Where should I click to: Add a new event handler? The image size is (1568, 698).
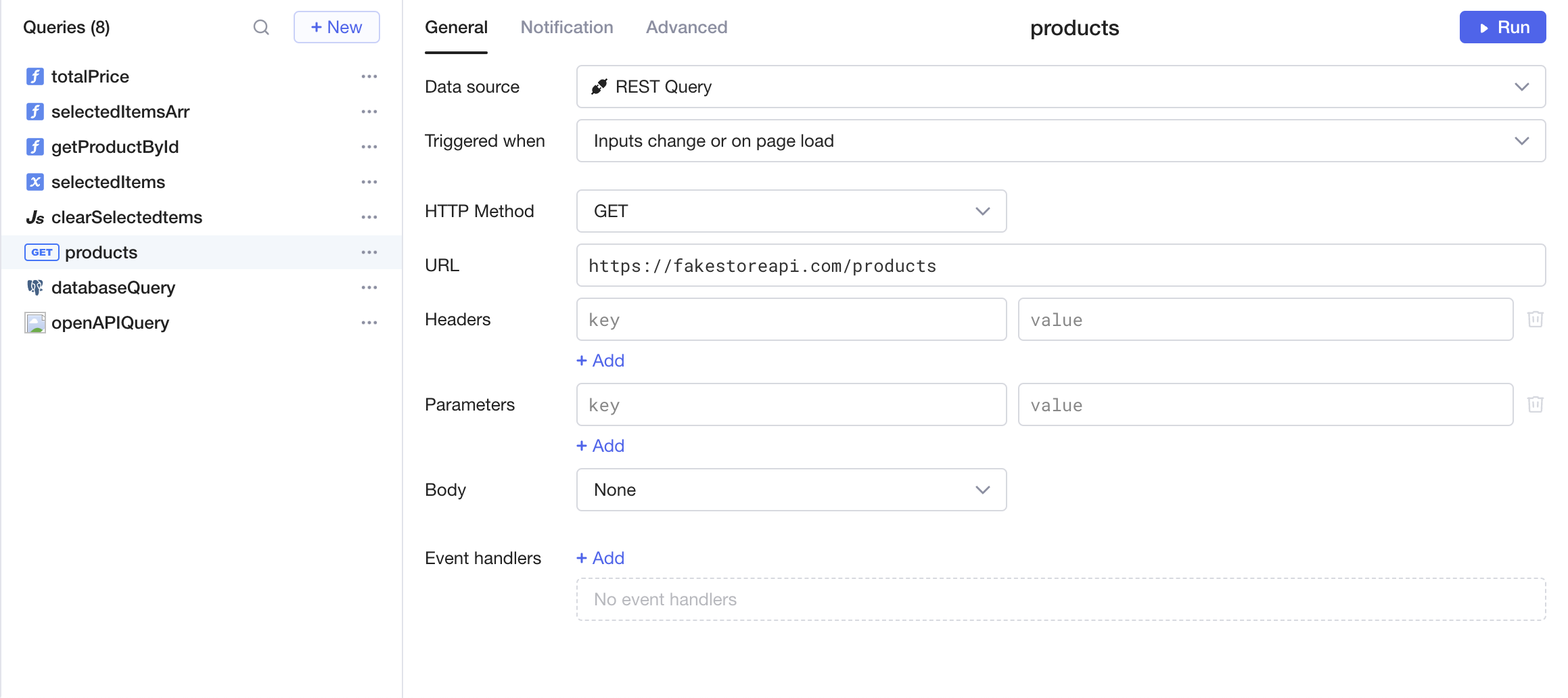600,558
